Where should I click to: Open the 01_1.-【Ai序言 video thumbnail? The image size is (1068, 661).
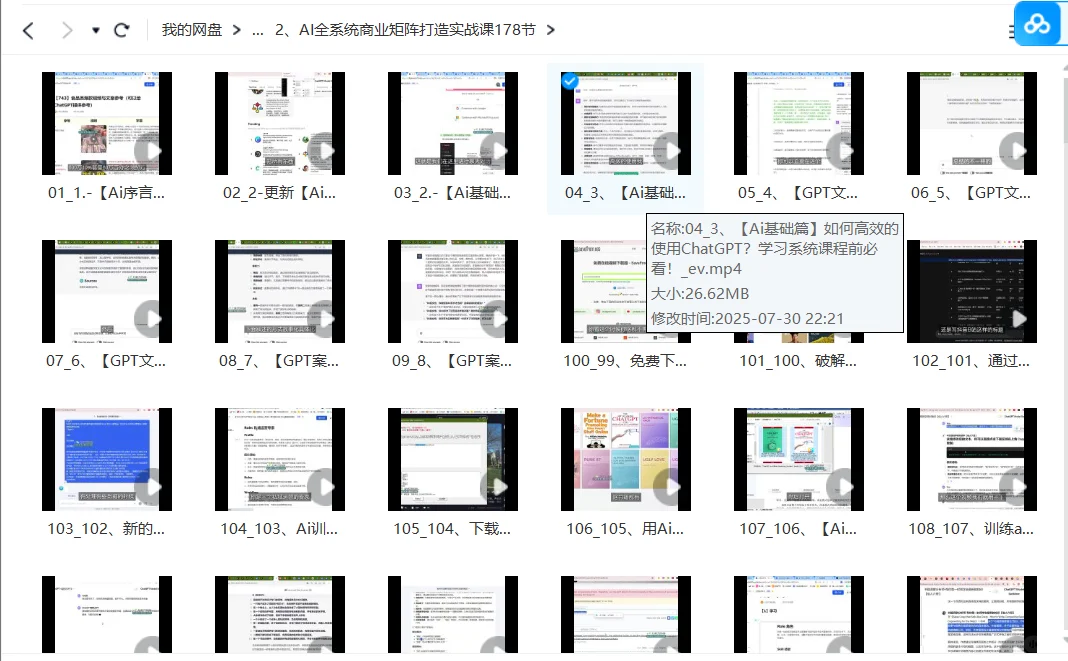pyautogui.click(x=107, y=123)
